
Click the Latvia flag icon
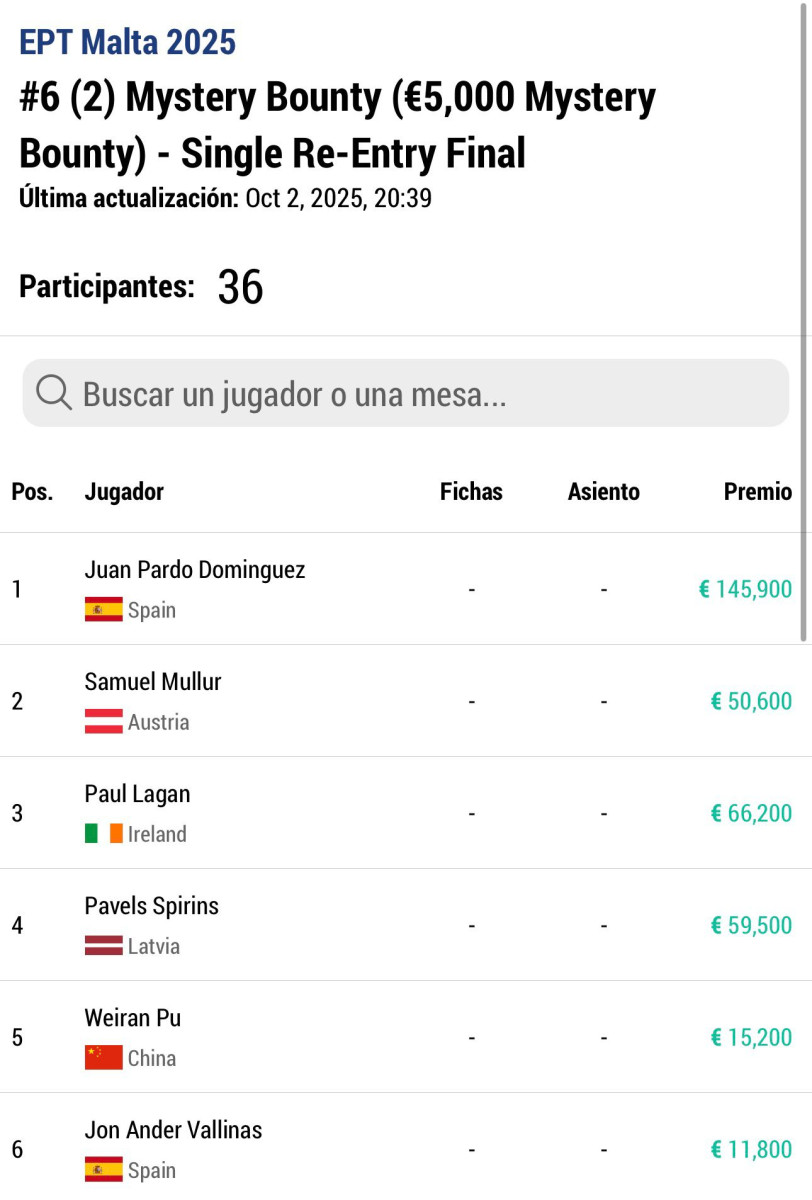coord(104,946)
